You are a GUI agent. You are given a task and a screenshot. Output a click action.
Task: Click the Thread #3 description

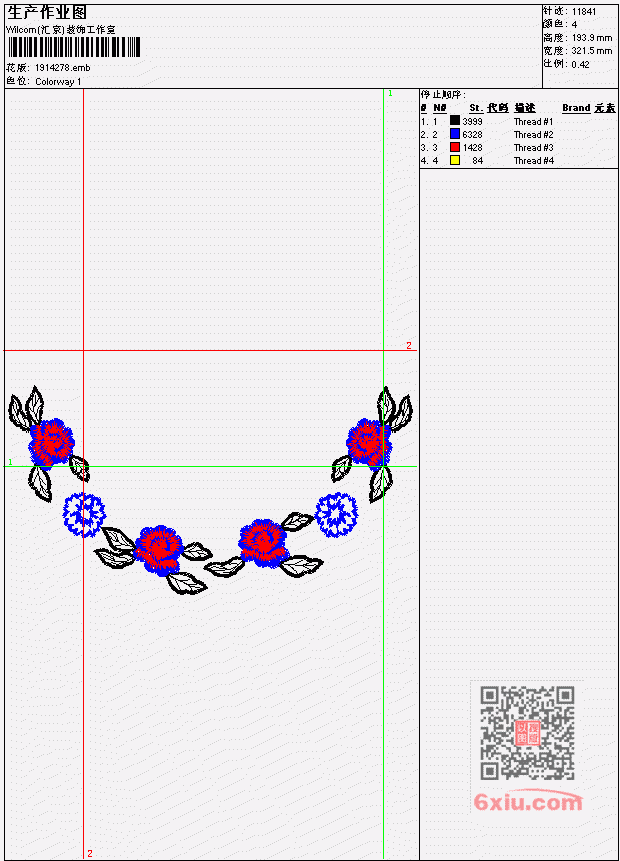[533, 148]
